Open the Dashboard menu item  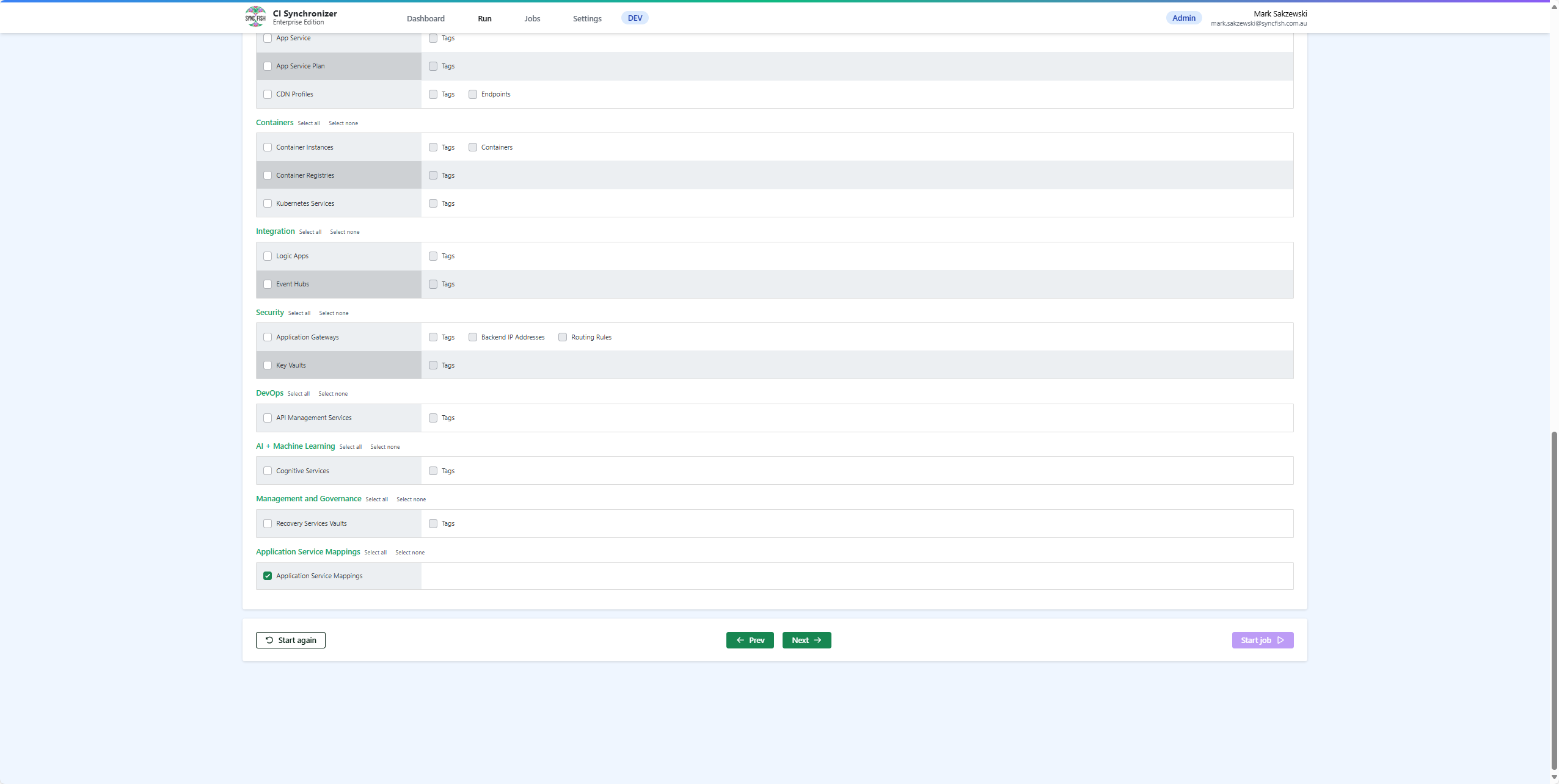tap(426, 18)
